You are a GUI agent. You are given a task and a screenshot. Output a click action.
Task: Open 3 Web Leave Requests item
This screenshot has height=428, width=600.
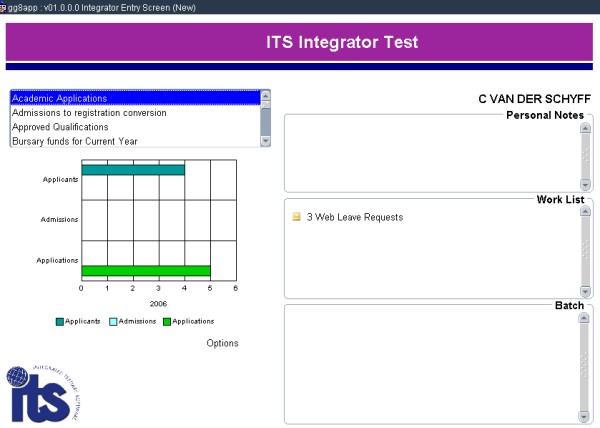[355, 217]
